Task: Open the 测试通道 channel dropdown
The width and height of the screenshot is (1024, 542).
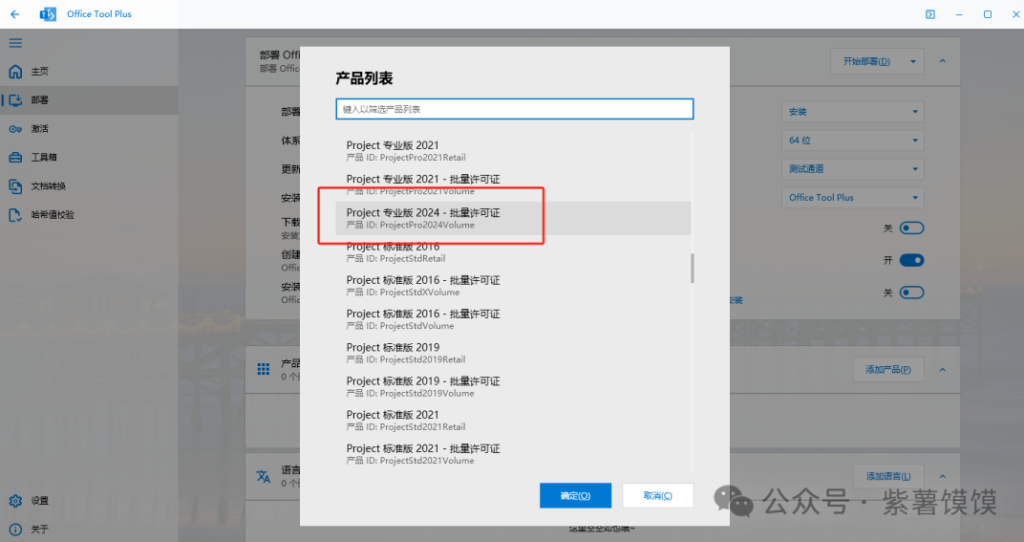Action: coord(852,169)
